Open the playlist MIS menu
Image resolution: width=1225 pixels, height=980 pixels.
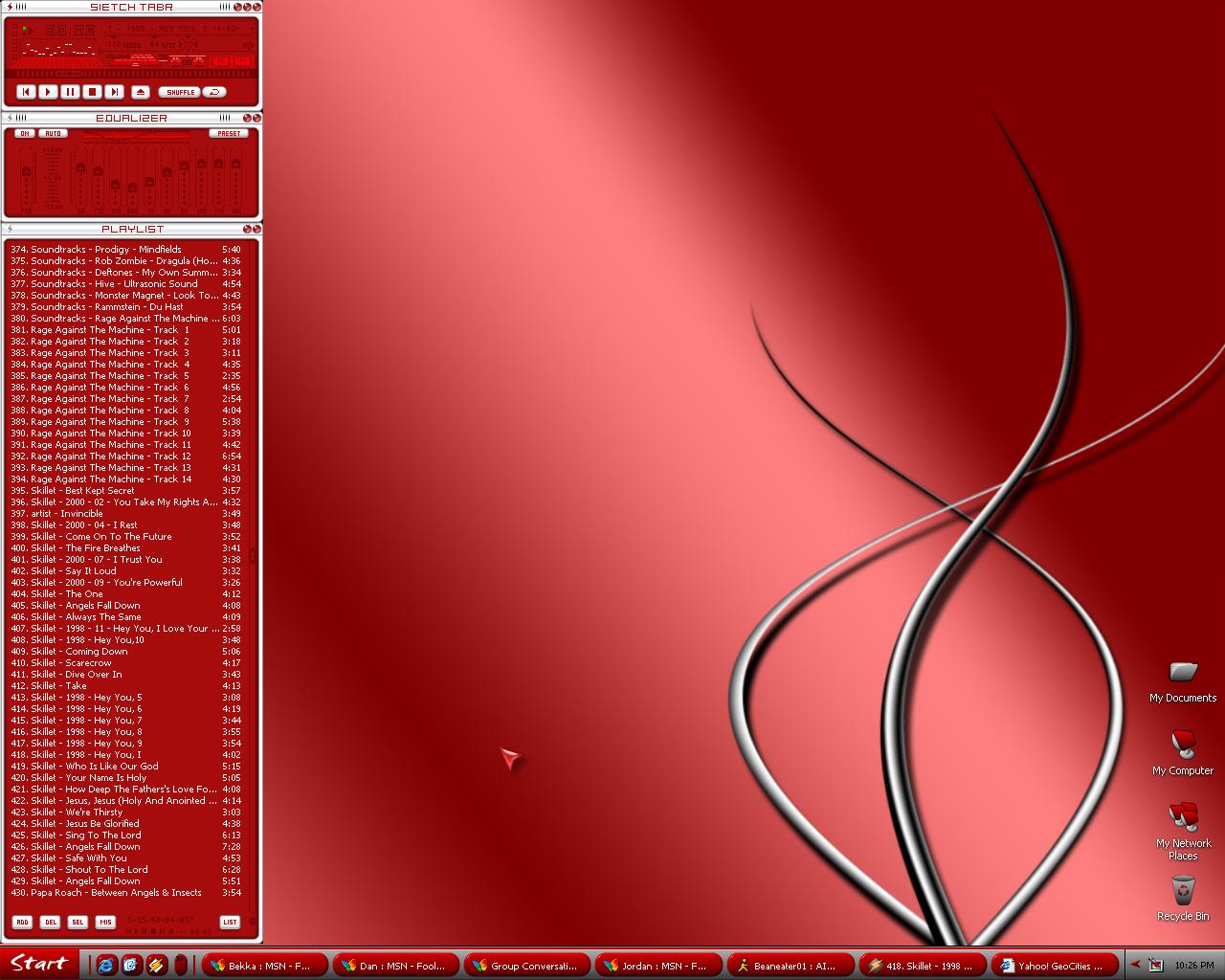(x=105, y=922)
